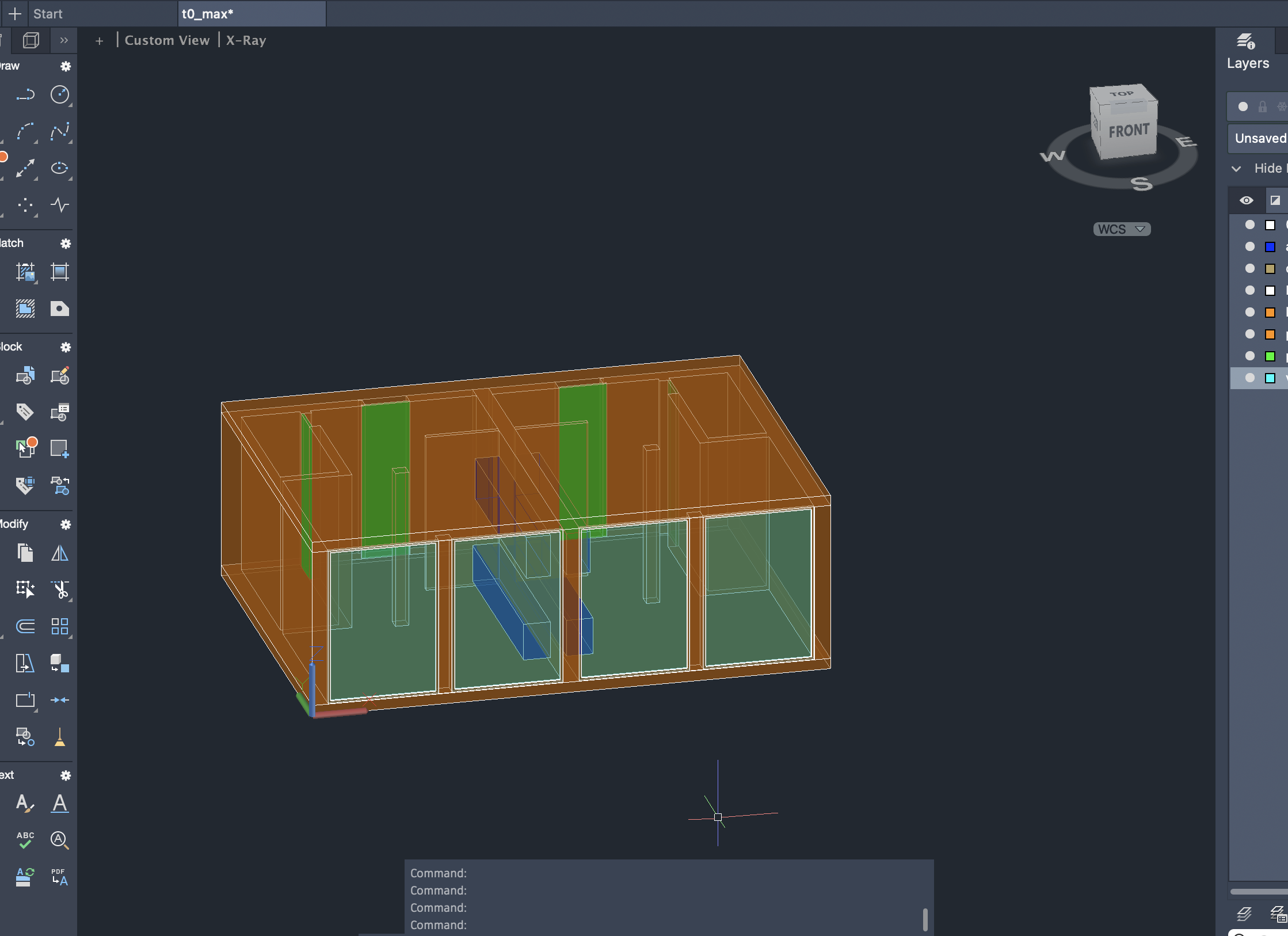This screenshot has height=936, width=1288.
Task: Select the Hatch tool
Action: (x=25, y=272)
